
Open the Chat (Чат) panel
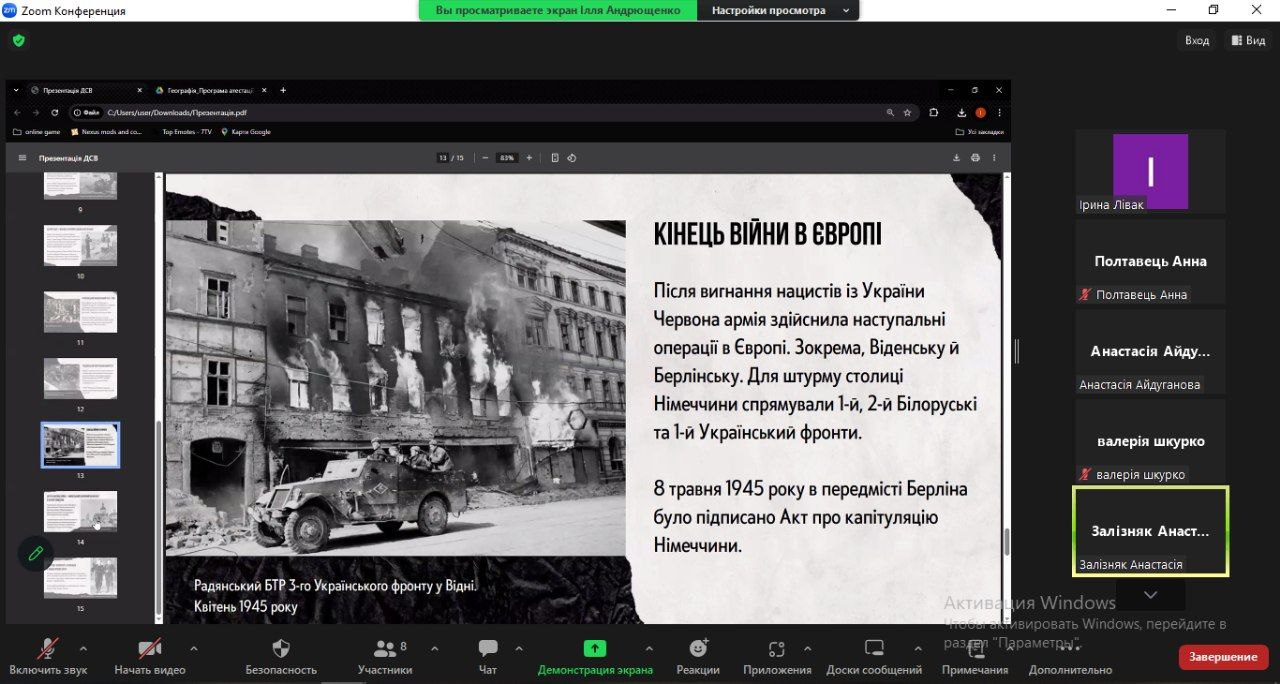(488, 648)
